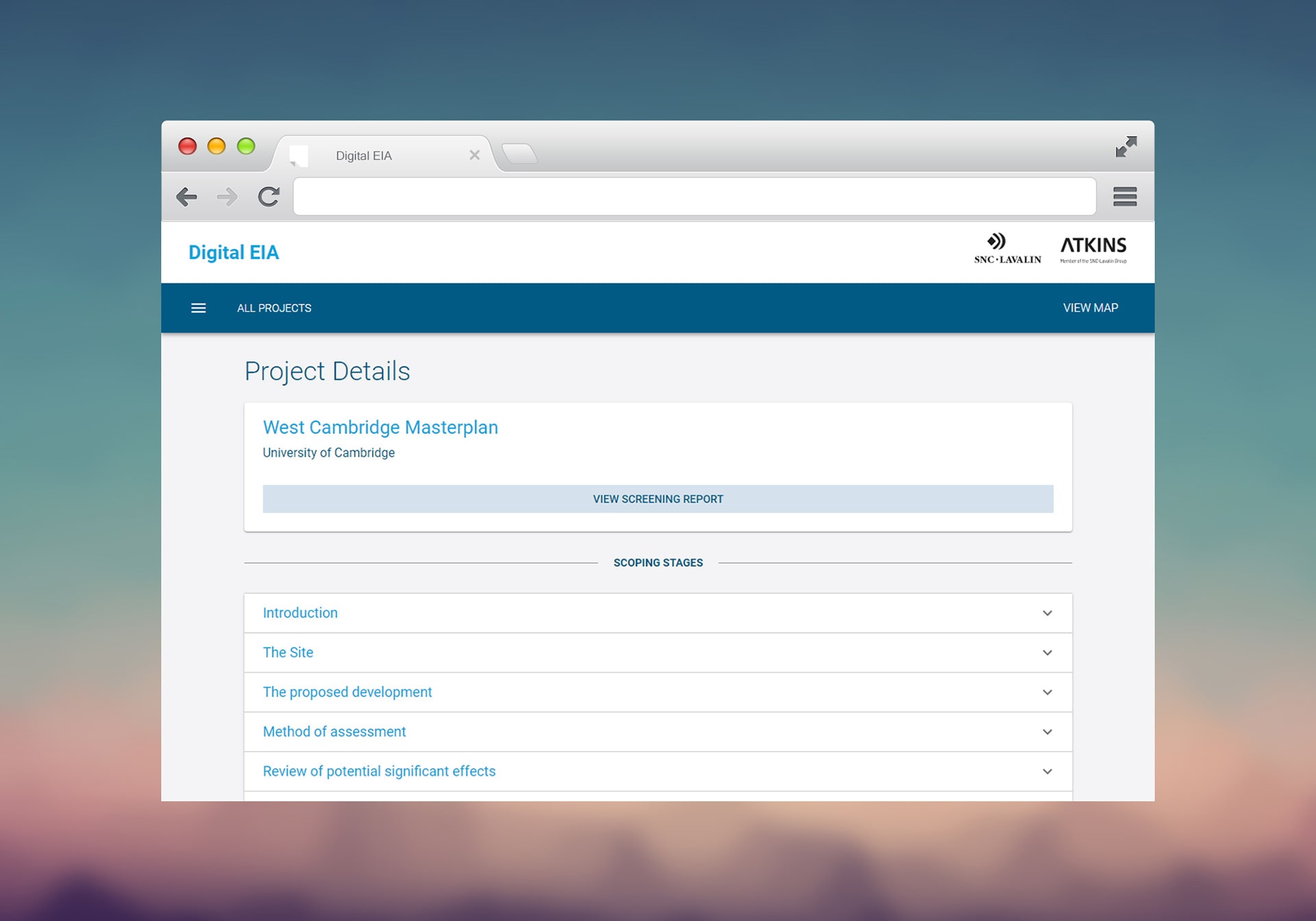Click the SNC-Lavalin logo
Image resolution: width=1316 pixels, height=921 pixels.
[x=1007, y=249]
